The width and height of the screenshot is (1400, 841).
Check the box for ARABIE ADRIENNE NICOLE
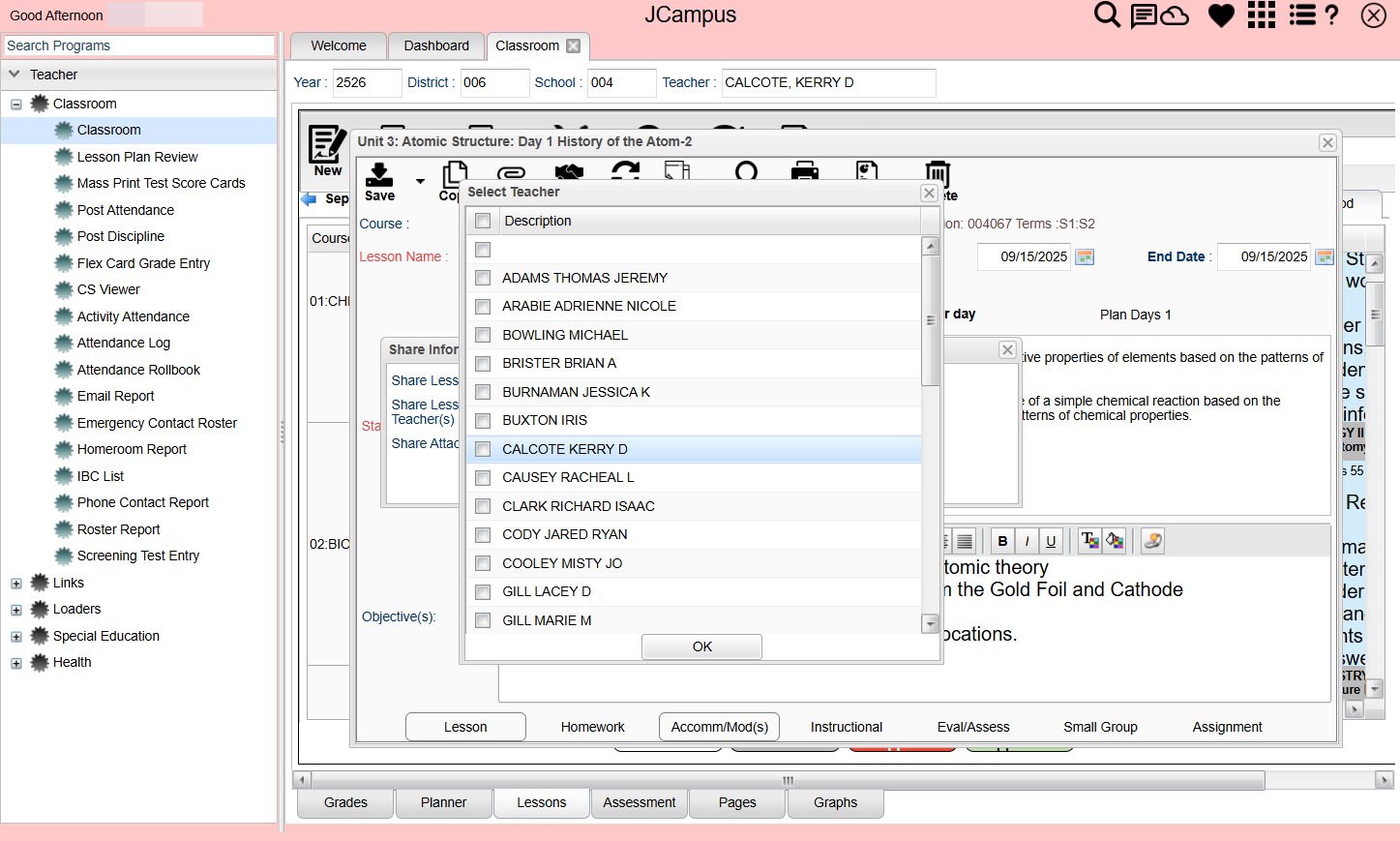pyautogui.click(x=483, y=307)
